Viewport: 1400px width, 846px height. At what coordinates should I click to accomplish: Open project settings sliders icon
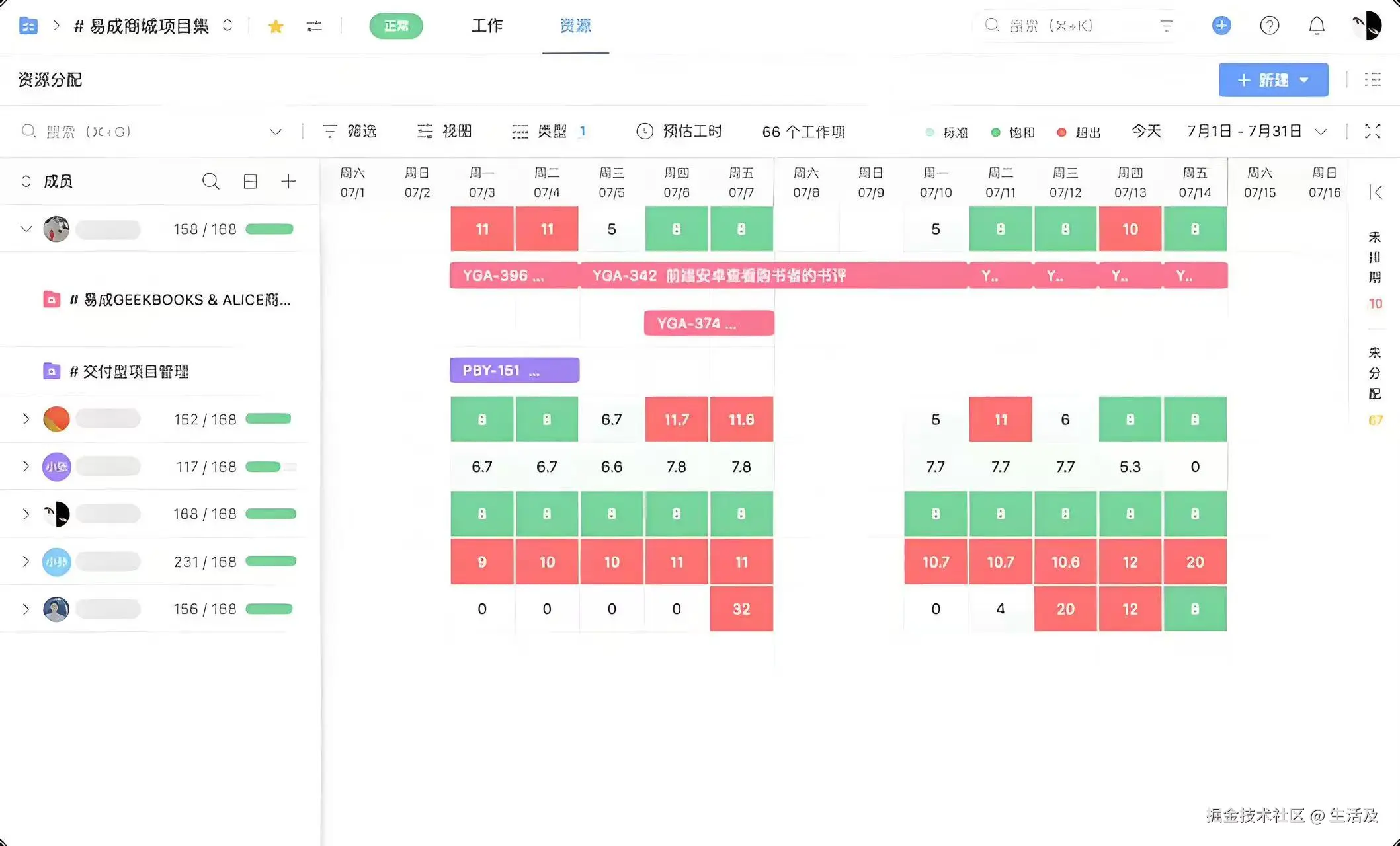(314, 26)
